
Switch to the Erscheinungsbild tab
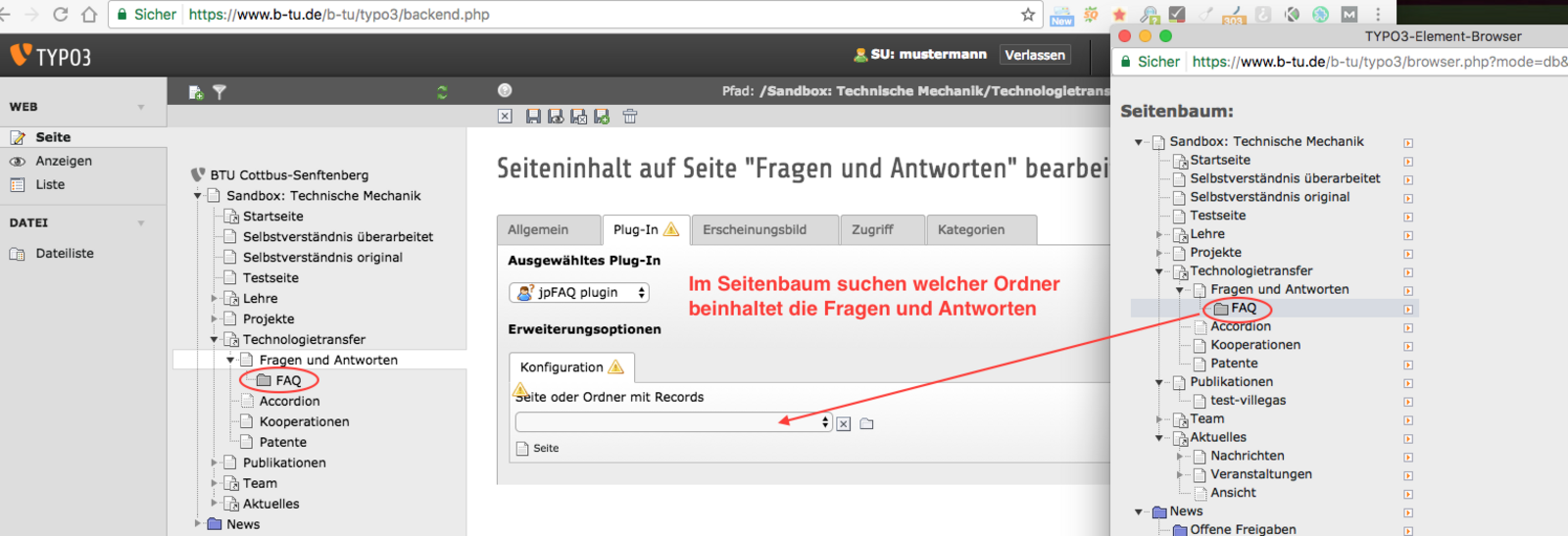tap(755, 229)
